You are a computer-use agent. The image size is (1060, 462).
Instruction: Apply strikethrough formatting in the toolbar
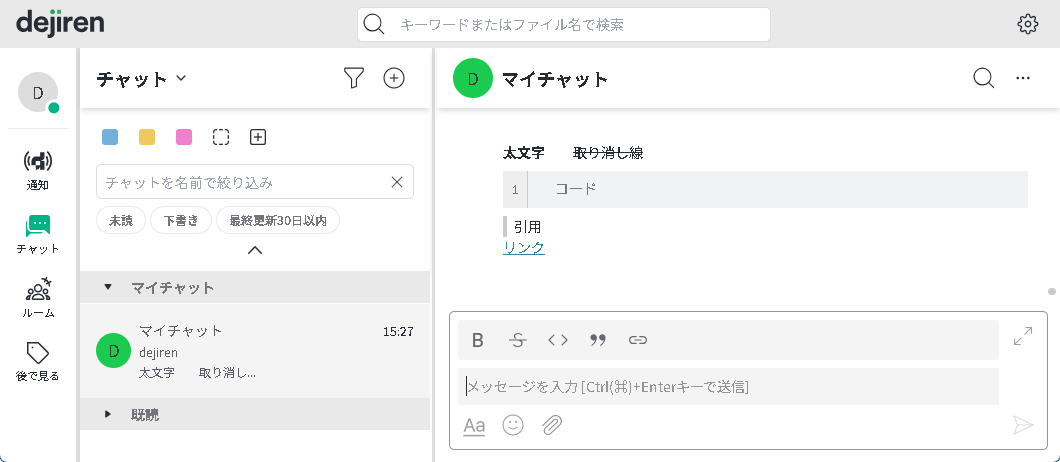click(x=517, y=340)
